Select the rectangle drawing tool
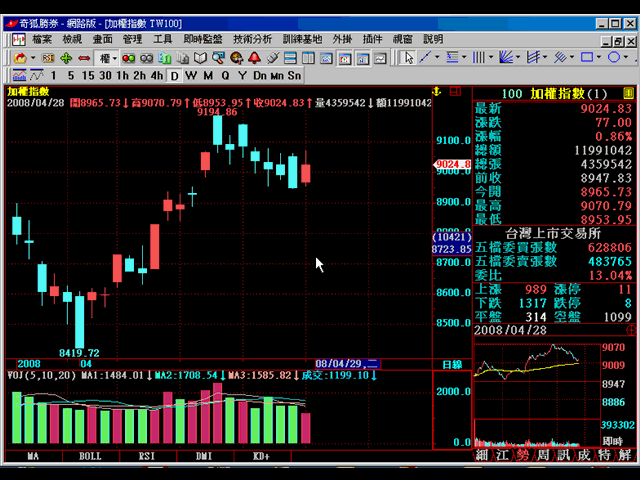Screen dimensions: 640x480 tap(587, 58)
